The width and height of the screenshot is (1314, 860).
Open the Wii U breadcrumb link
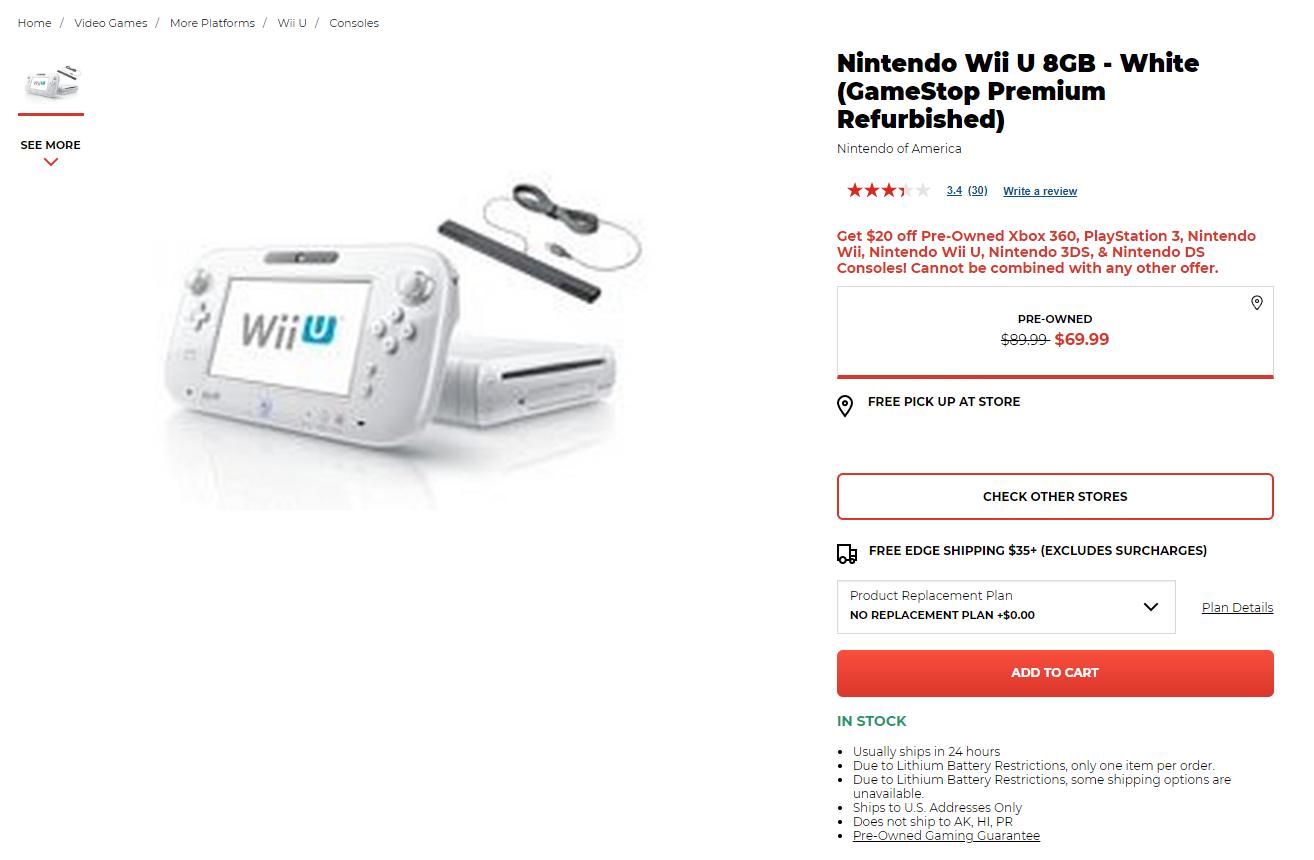292,23
